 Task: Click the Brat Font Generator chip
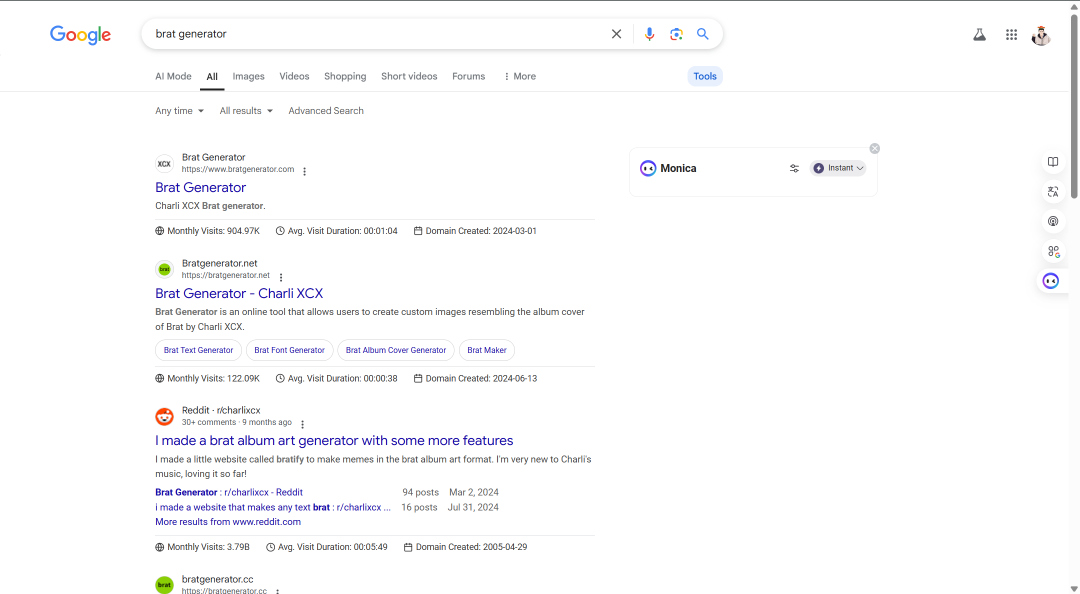tap(289, 350)
